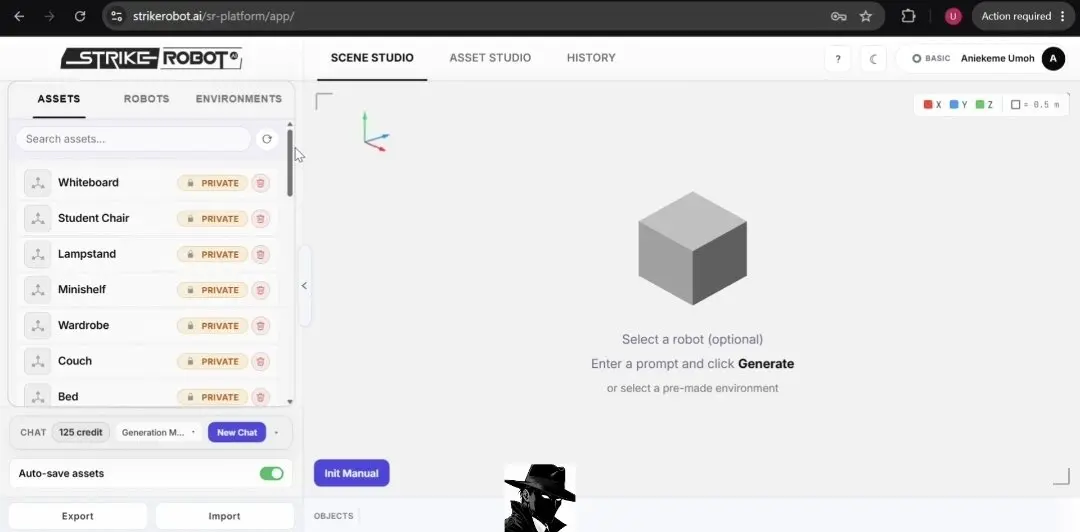
Task: Click the Search assets input field
Action: tap(133, 139)
